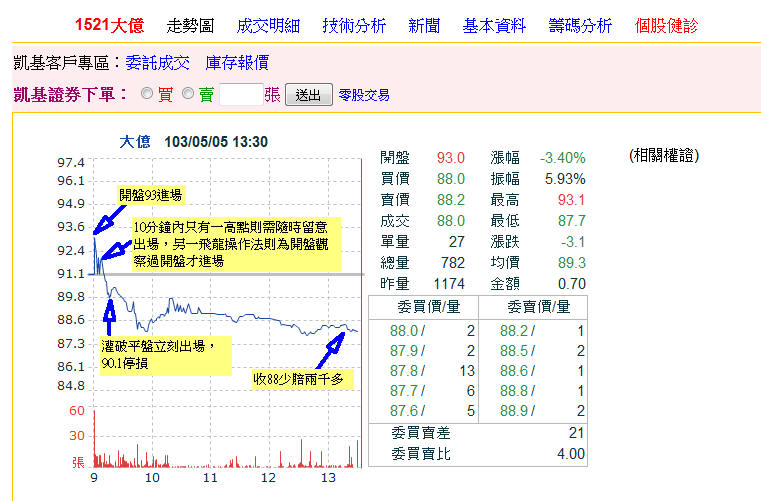Click the 張 quantity input field
The width and height of the screenshot is (761, 501).
240,94
